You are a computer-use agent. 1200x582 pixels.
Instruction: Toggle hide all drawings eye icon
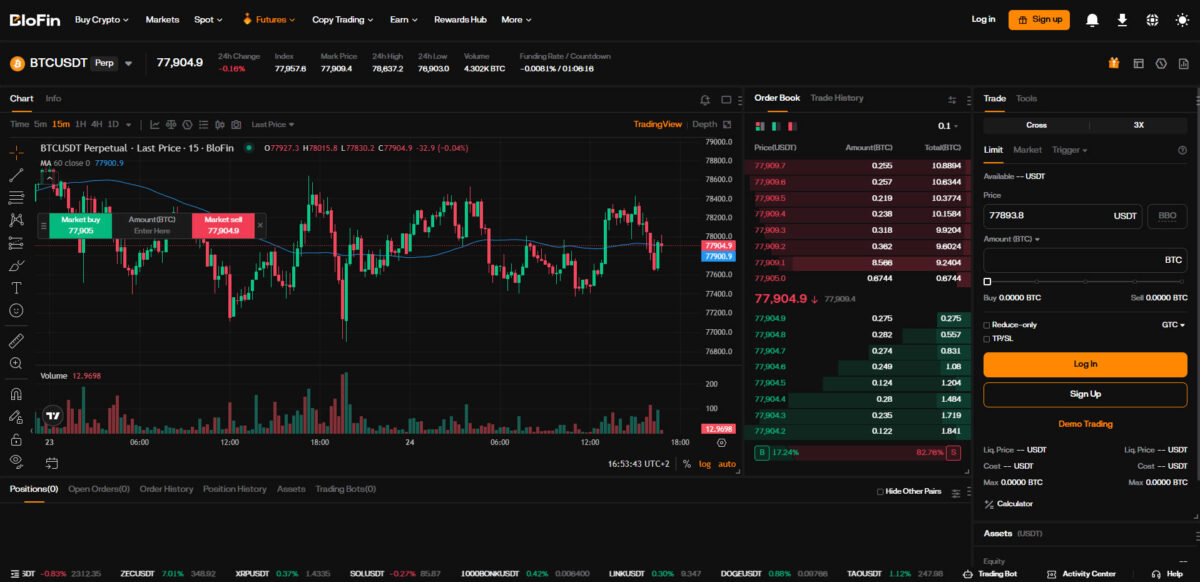(16, 461)
